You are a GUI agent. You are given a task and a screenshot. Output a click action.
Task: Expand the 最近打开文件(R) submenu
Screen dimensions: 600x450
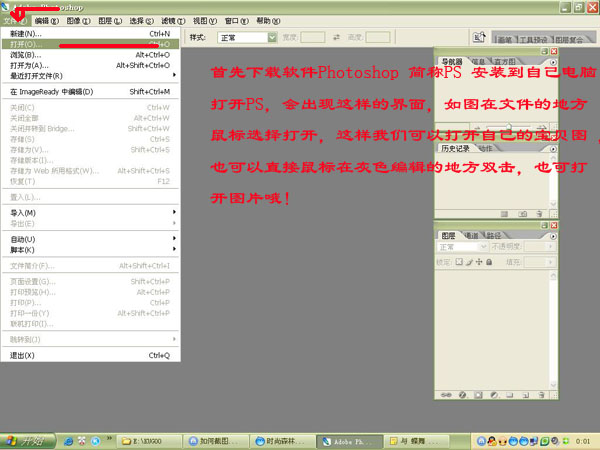tap(90, 76)
